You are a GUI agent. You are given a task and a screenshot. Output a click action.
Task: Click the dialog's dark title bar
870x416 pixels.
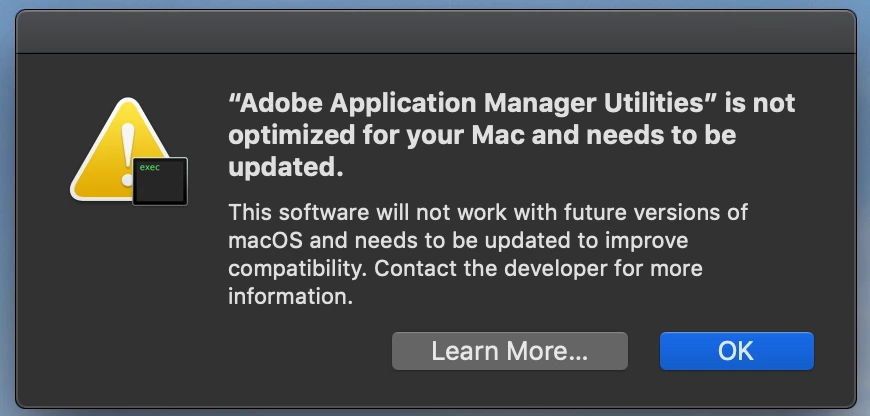(435, 28)
